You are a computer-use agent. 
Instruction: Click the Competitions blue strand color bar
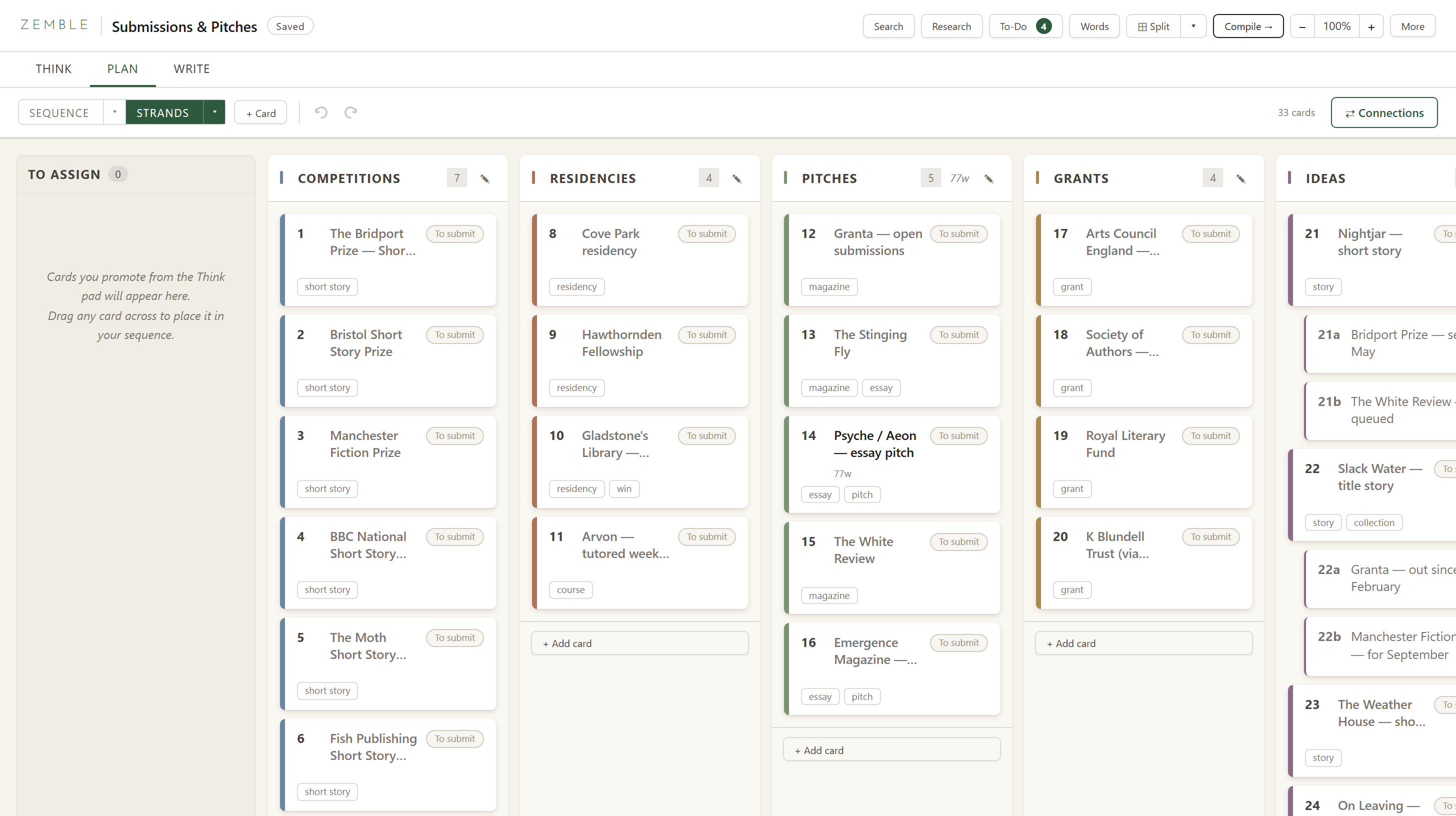(281, 178)
